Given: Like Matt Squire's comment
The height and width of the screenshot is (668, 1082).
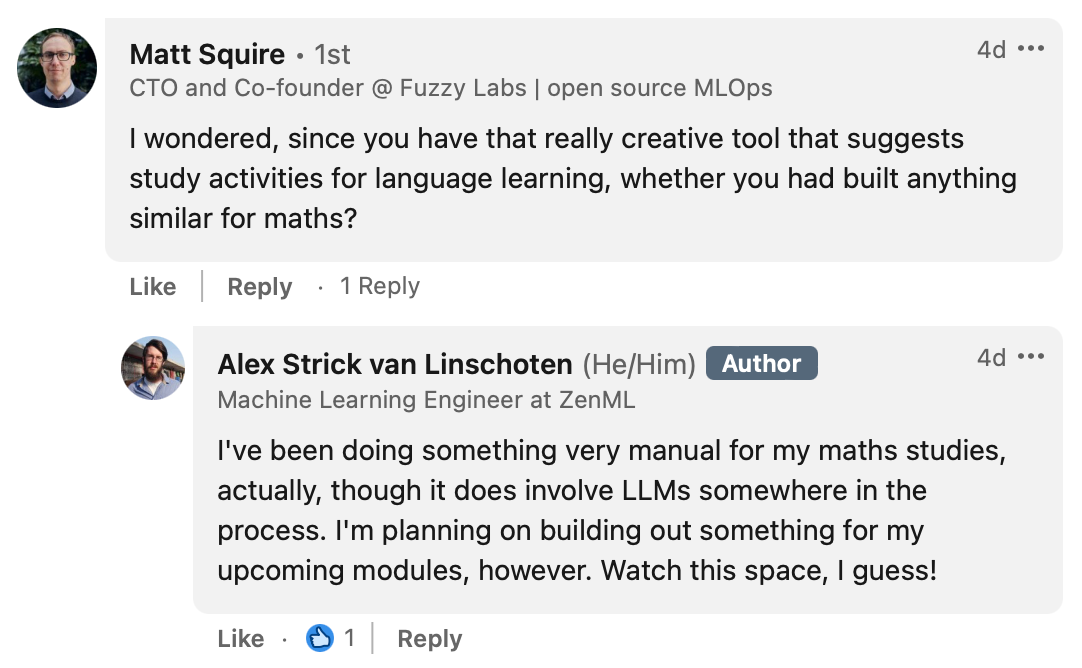Looking at the screenshot, I should pos(152,287).
